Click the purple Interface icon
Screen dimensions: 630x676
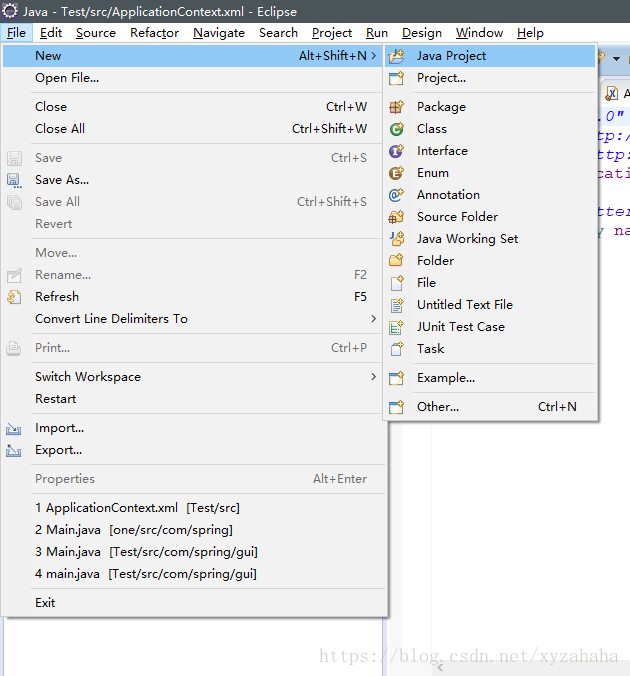tap(396, 151)
